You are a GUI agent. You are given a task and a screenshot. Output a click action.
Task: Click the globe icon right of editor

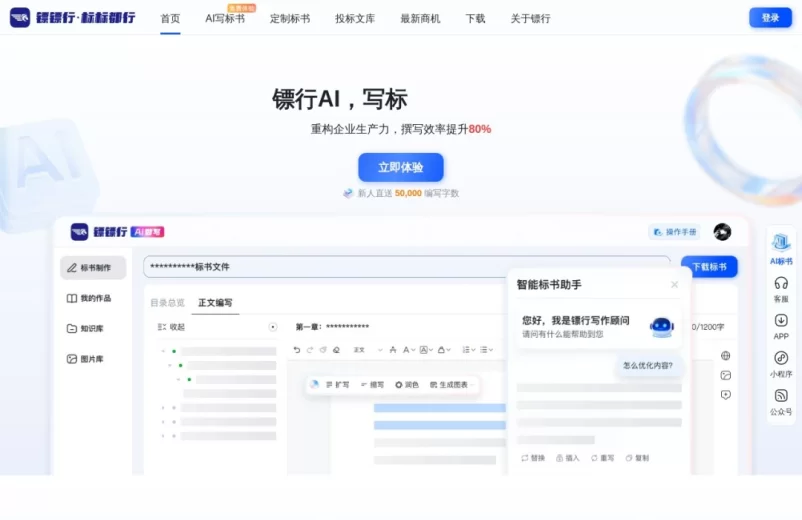725,356
